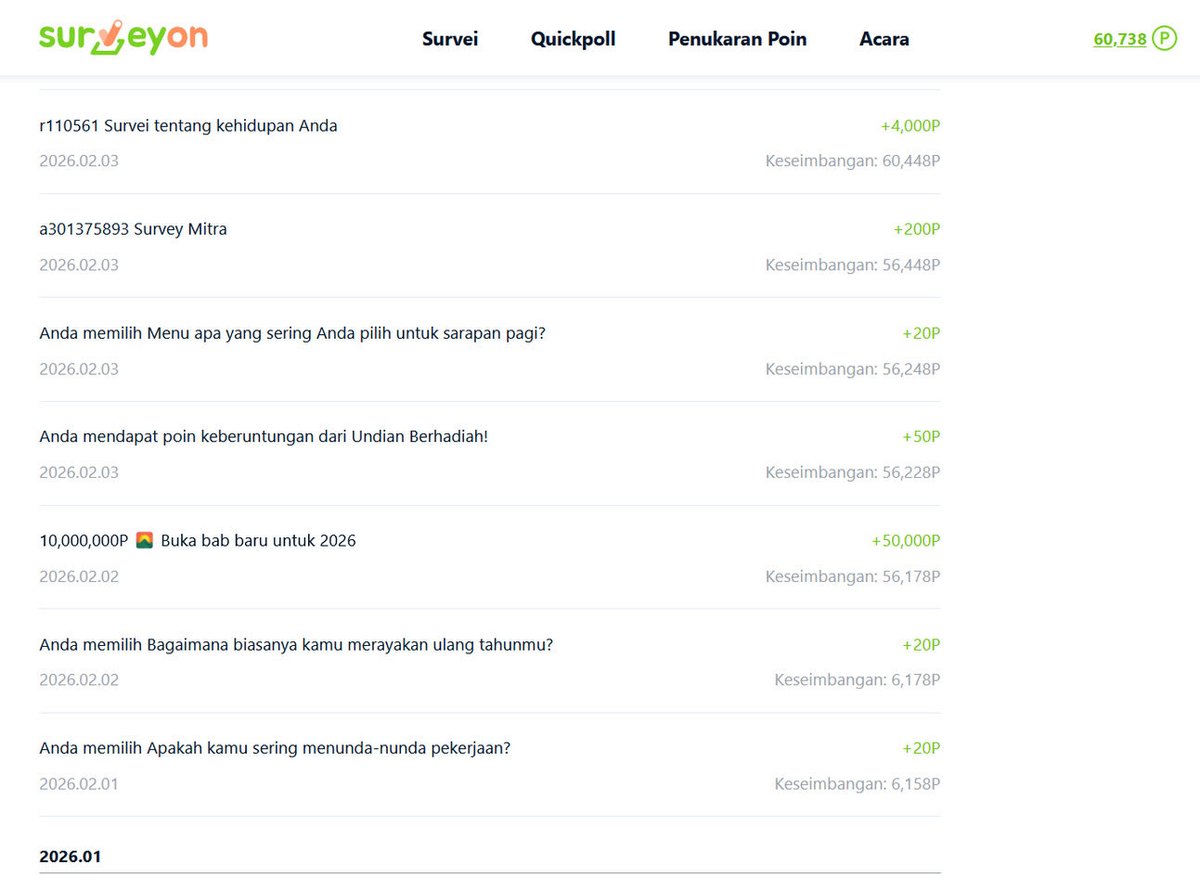
Task: Click the +50P amount
Action: point(921,437)
